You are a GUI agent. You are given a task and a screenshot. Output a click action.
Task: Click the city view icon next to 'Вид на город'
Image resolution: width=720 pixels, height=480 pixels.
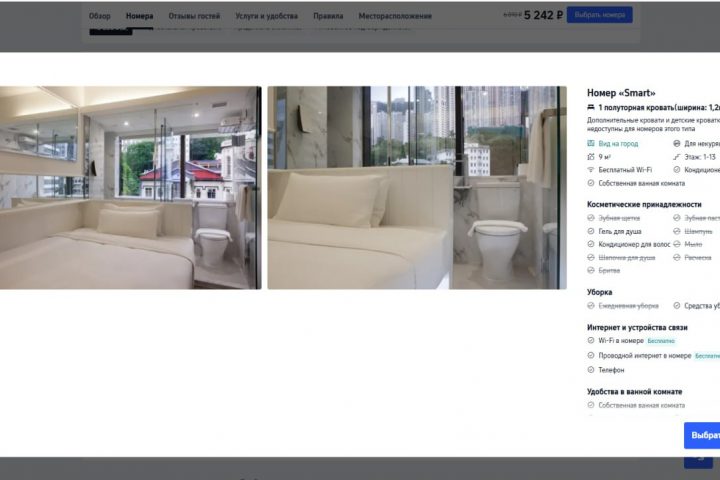[591, 144]
